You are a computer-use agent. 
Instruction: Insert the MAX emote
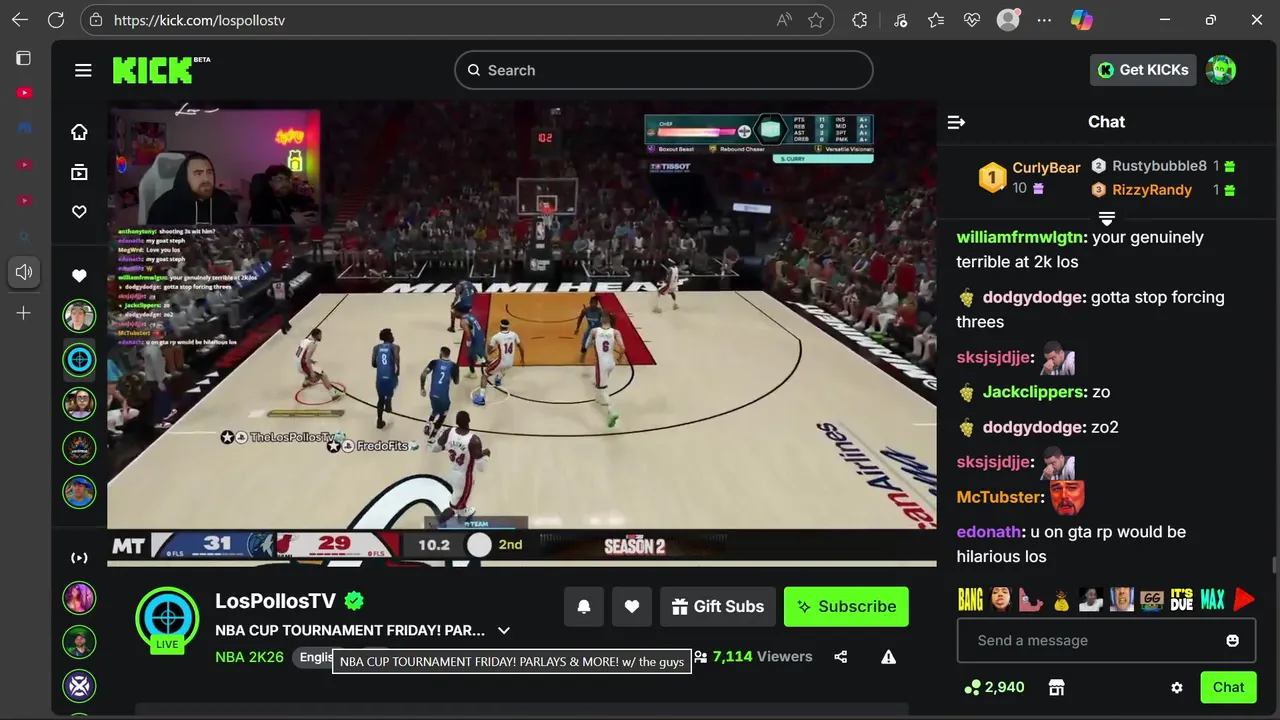point(1212,599)
